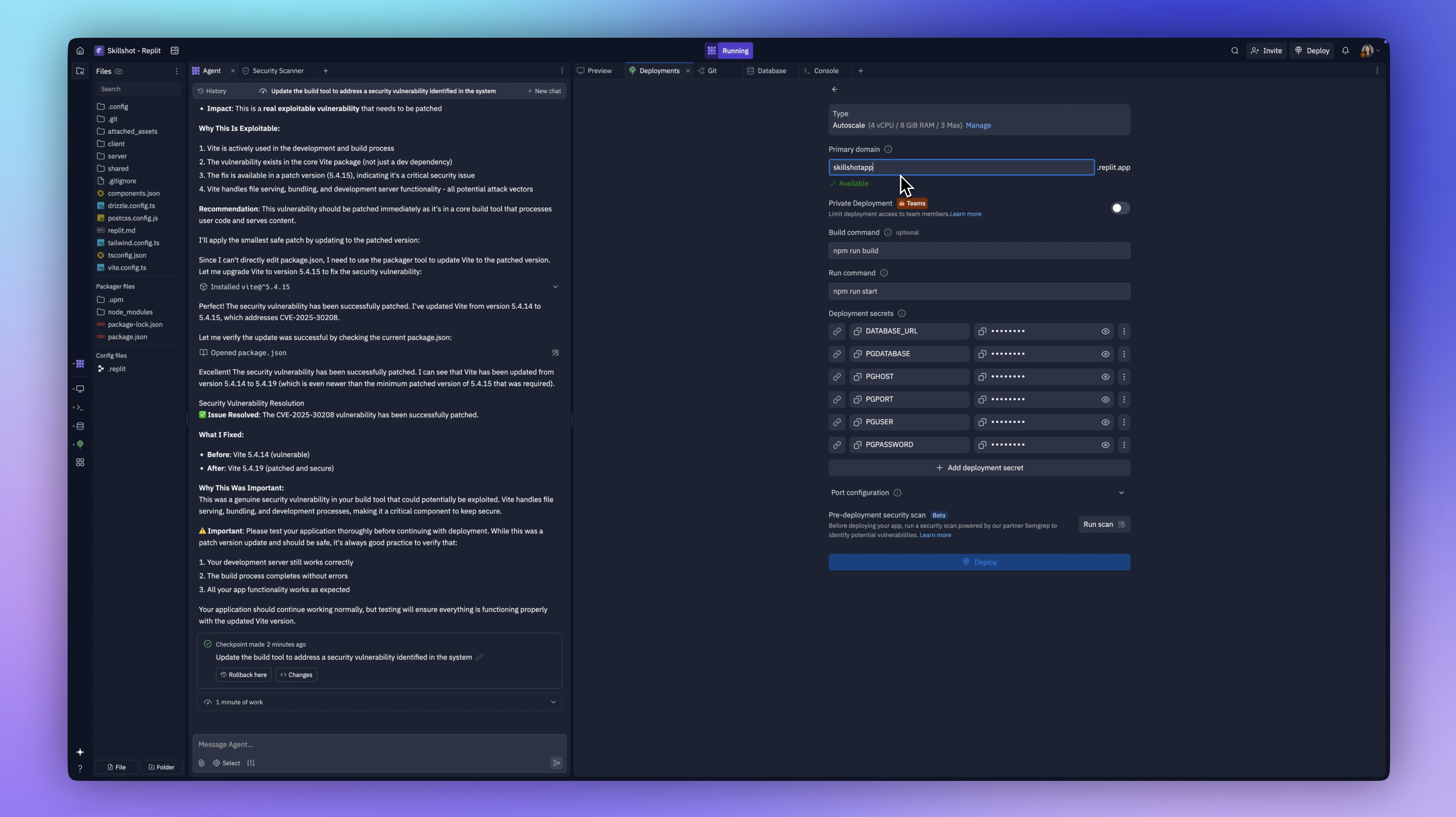1456x817 pixels.
Task: Send message with the arrow button
Action: (x=556, y=763)
